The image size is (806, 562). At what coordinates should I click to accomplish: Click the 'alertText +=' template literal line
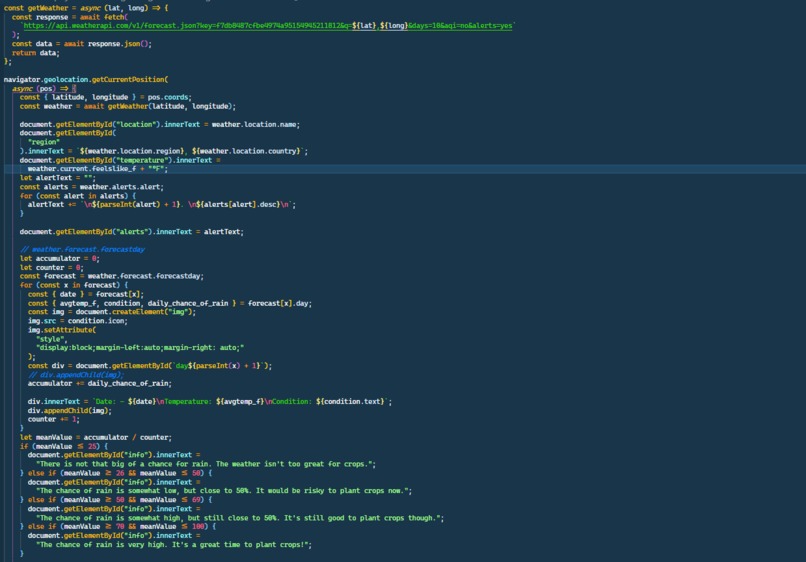click(x=161, y=205)
